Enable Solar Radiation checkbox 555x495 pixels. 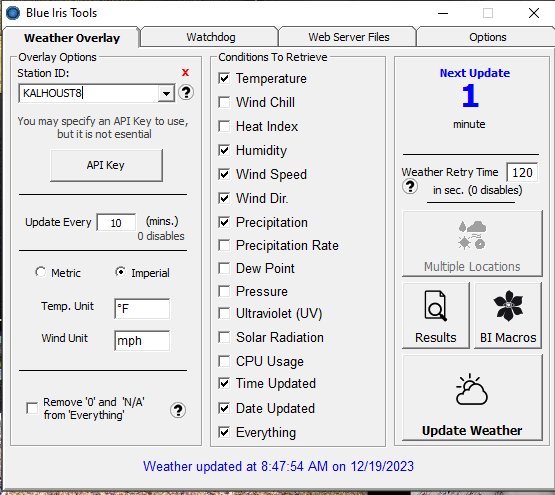click(224, 337)
